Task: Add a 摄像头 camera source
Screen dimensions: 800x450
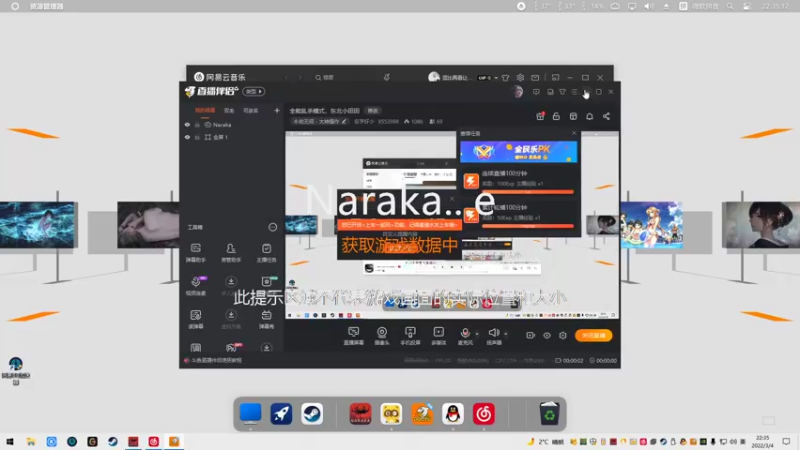Action: [x=382, y=336]
